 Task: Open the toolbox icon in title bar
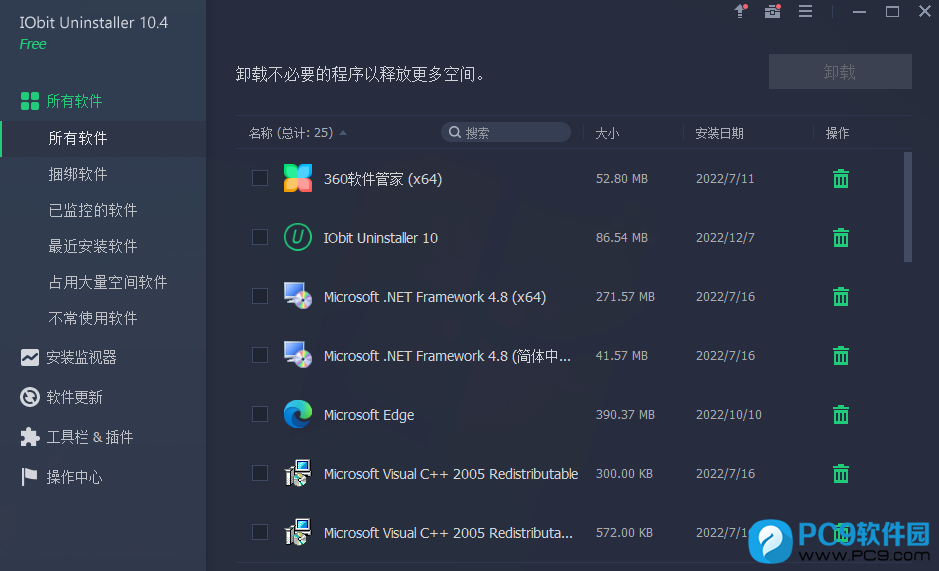pos(773,11)
